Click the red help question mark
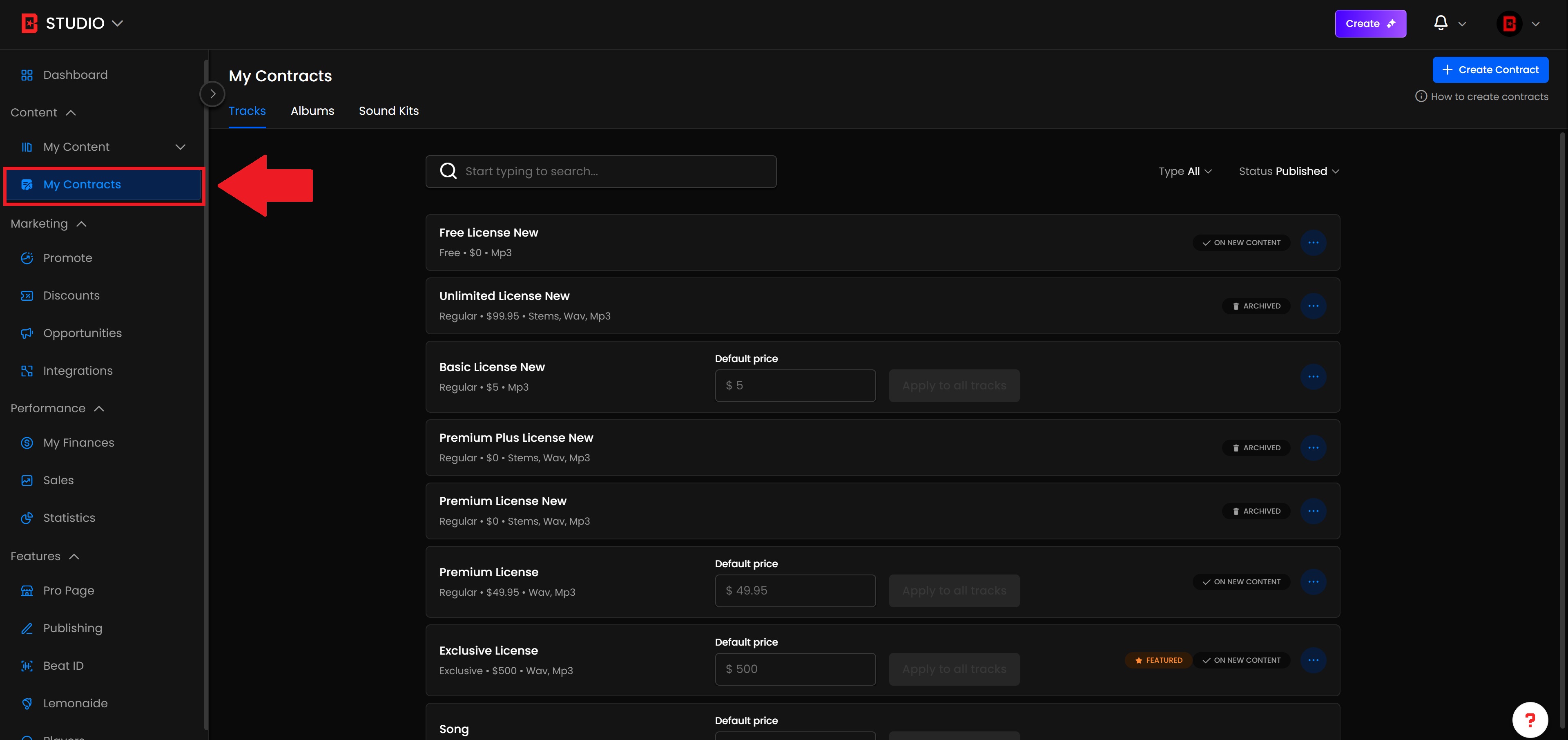This screenshot has width=1568, height=740. pos(1530,720)
